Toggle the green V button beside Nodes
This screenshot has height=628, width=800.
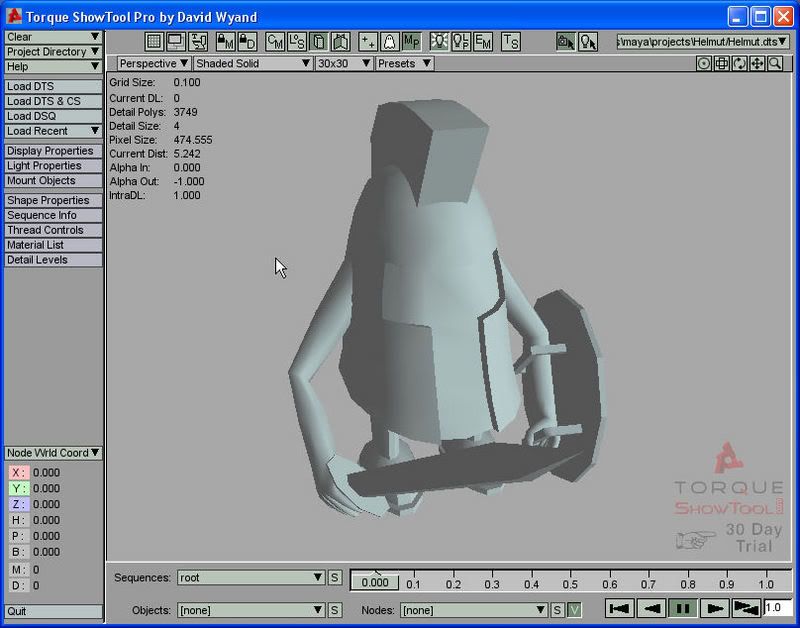point(575,610)
